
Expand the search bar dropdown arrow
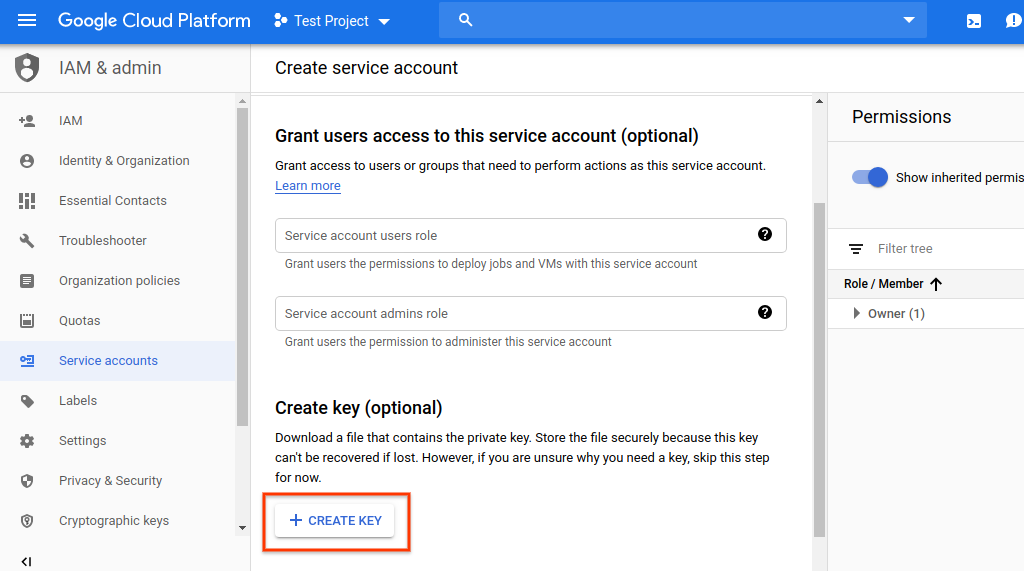908,21
